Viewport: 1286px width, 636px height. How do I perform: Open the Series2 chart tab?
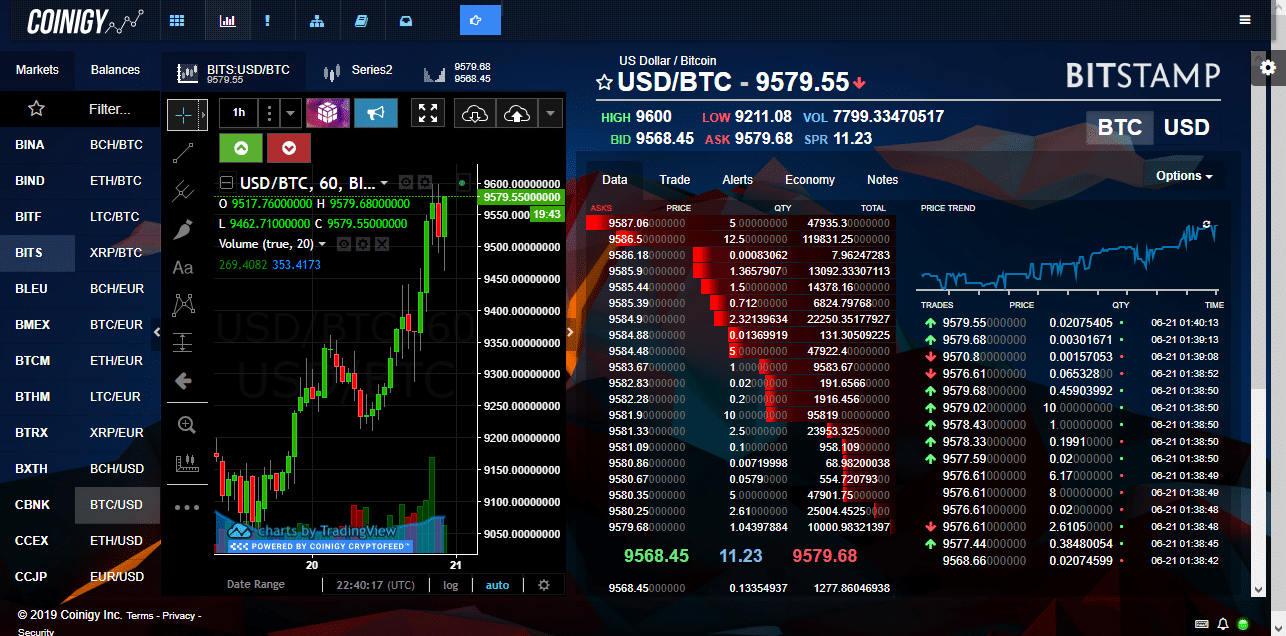[358, 72]
